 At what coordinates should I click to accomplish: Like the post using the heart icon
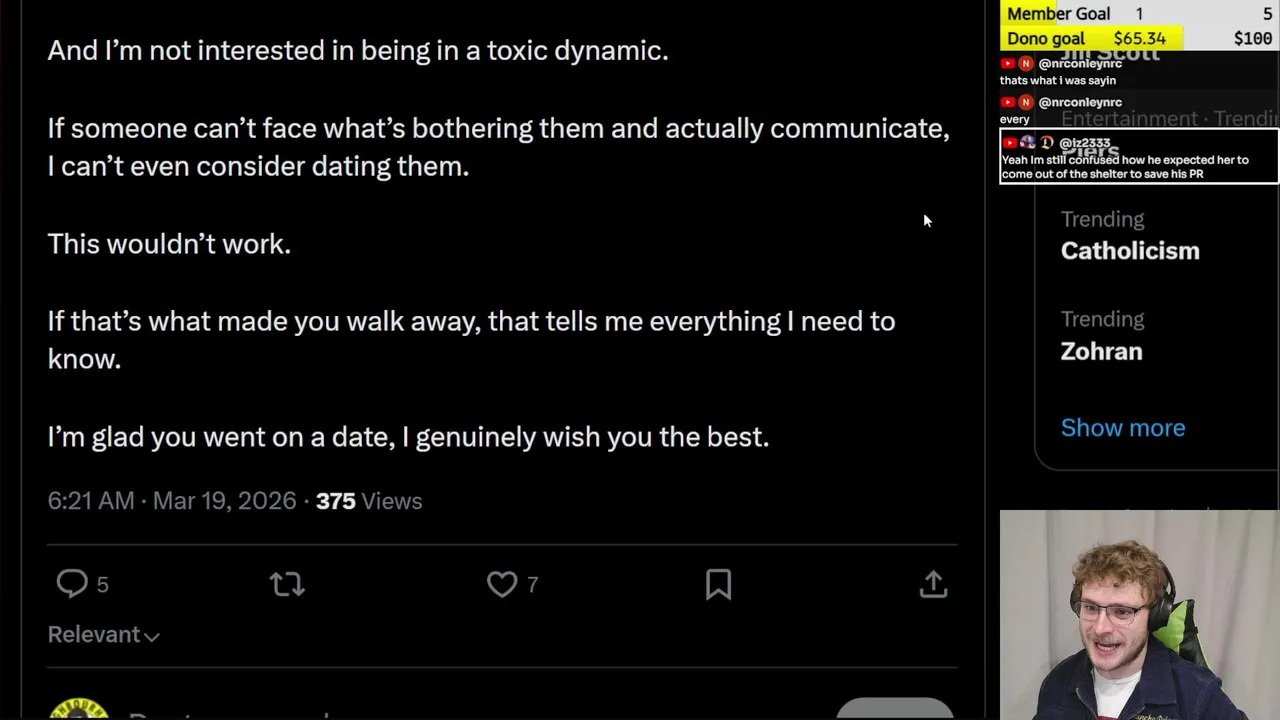click(x=502, y=584)
